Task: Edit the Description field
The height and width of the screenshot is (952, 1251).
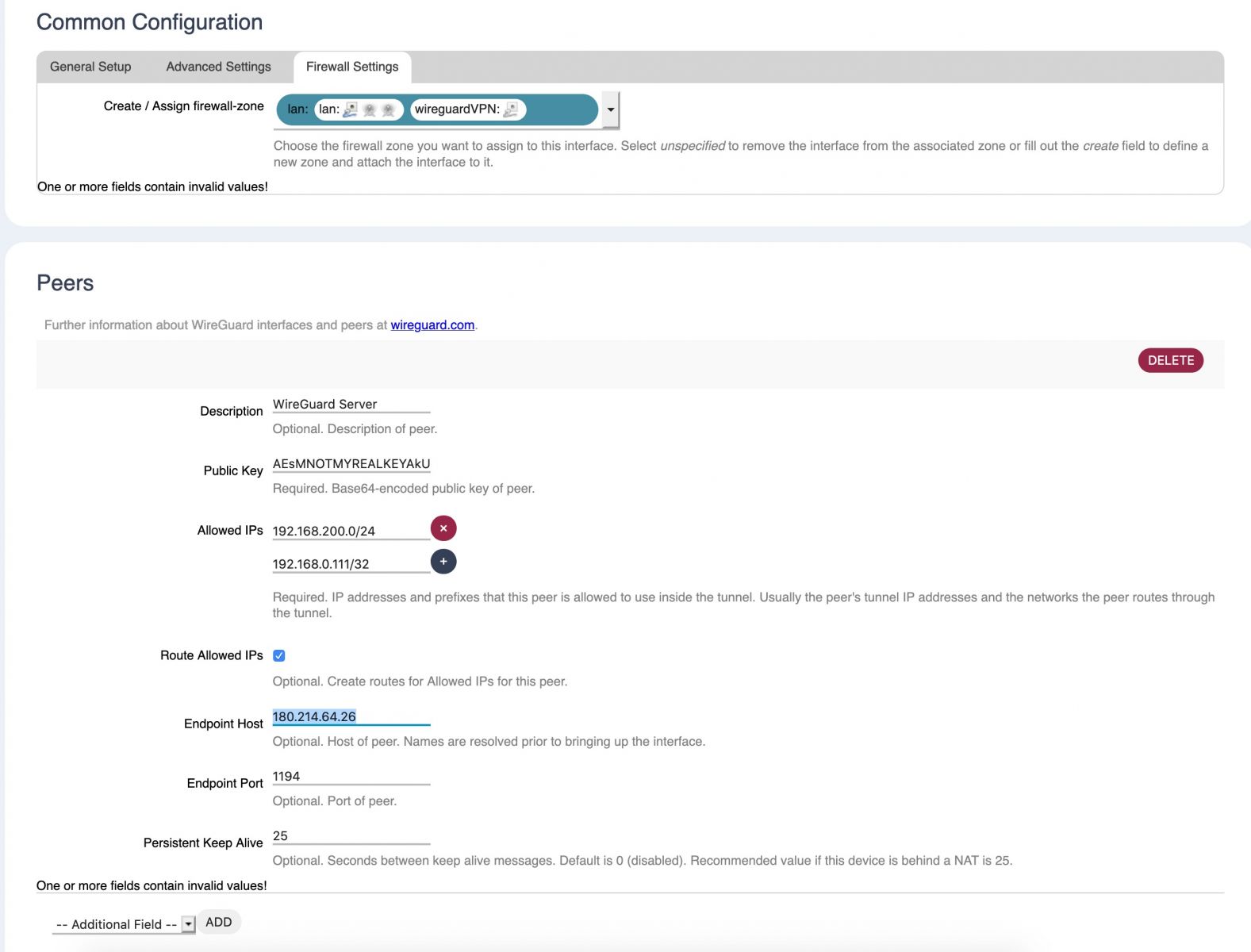Action: [351, 404]
